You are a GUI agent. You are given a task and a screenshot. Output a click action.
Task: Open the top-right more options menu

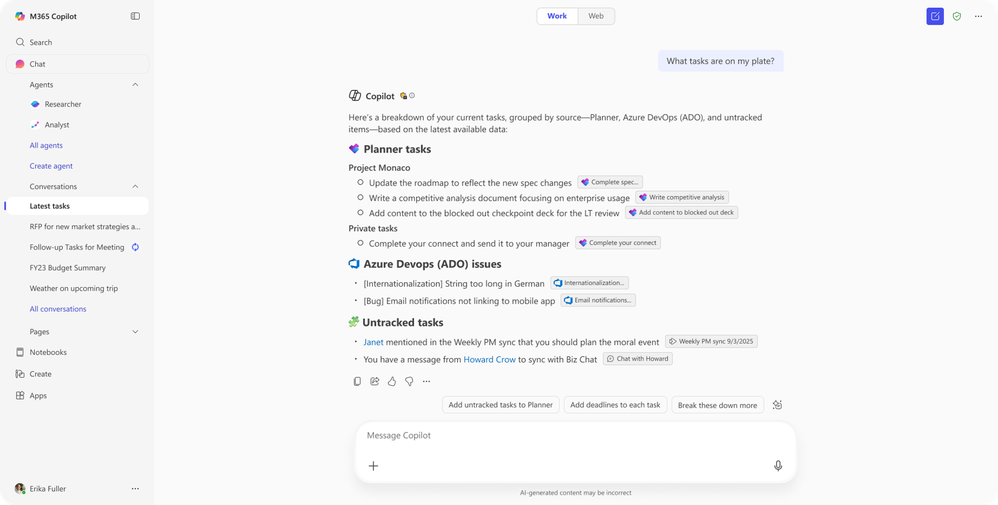tap(978, 17)
